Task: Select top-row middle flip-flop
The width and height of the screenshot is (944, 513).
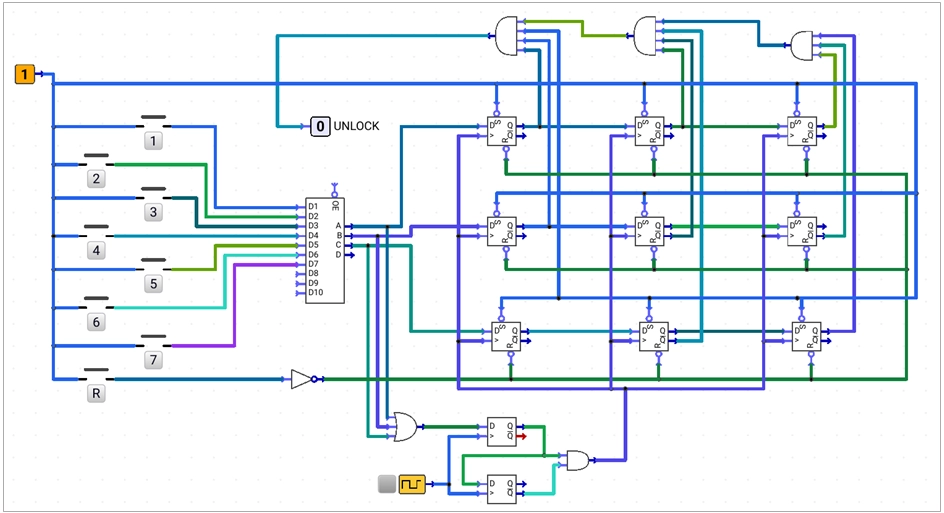Action: (x=650, y=131)
